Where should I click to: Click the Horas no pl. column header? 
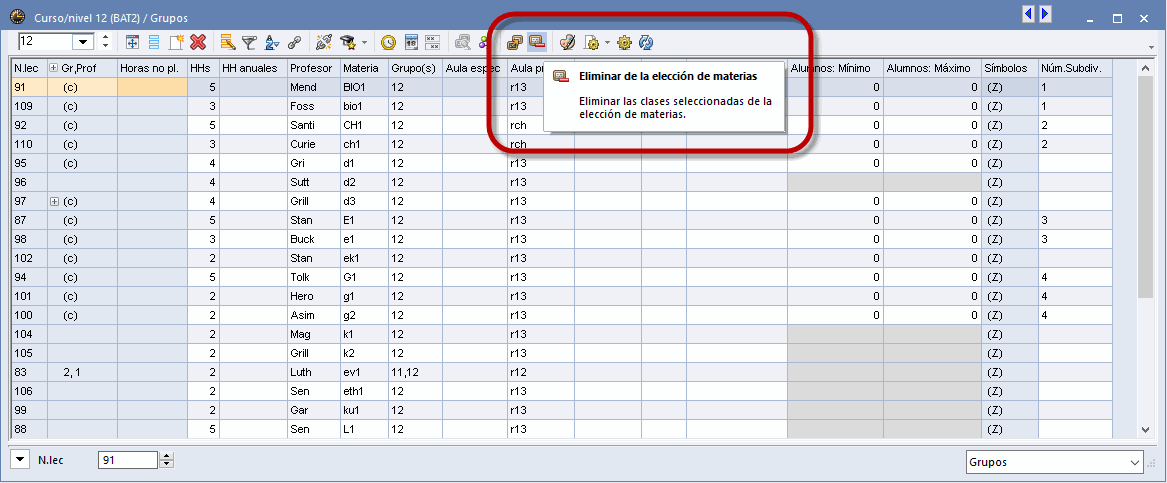tap(153, 68)
